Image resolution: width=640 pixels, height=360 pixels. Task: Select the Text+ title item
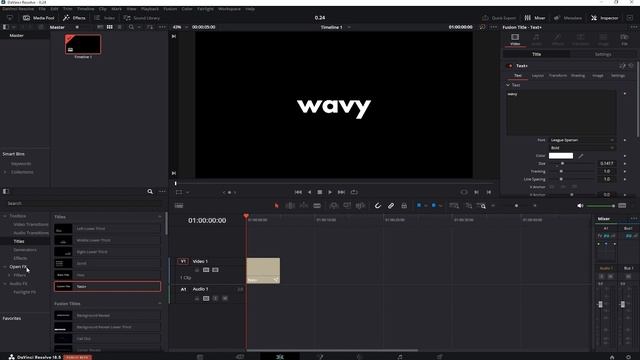107,287
